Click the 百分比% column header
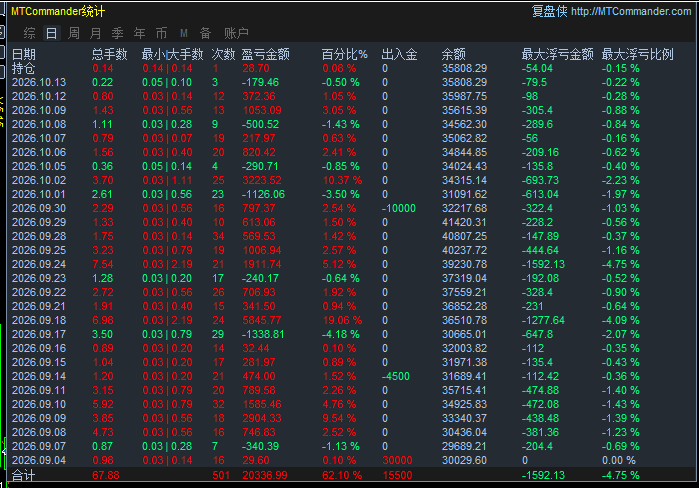 point(345,54)
